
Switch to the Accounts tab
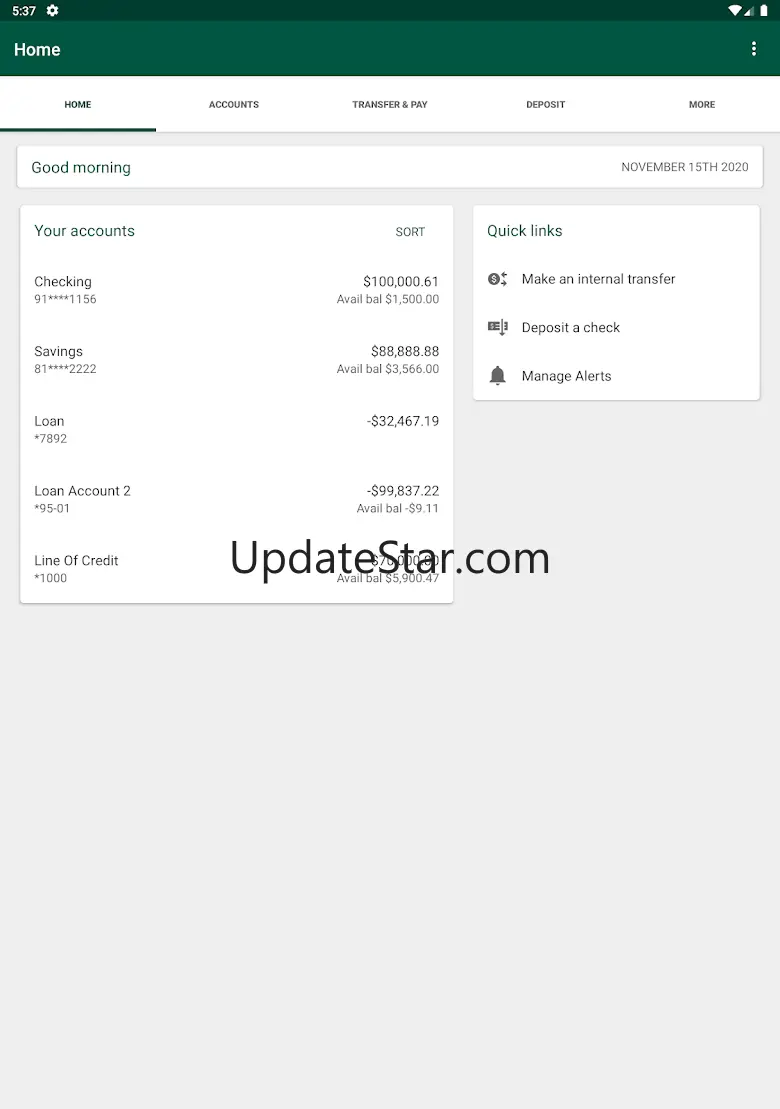(234, 104)
